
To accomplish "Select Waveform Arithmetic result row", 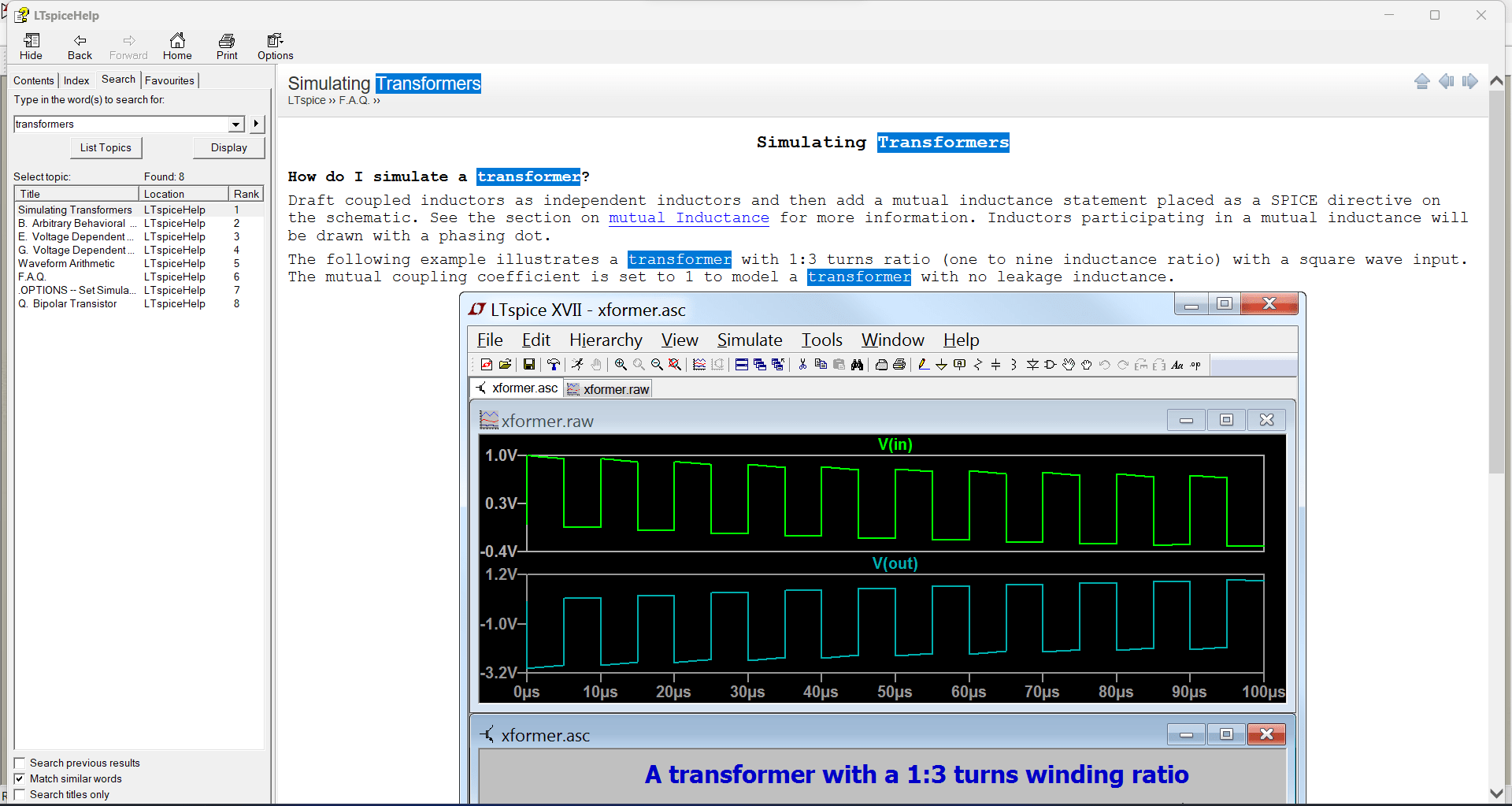I will tap(139, 263).
